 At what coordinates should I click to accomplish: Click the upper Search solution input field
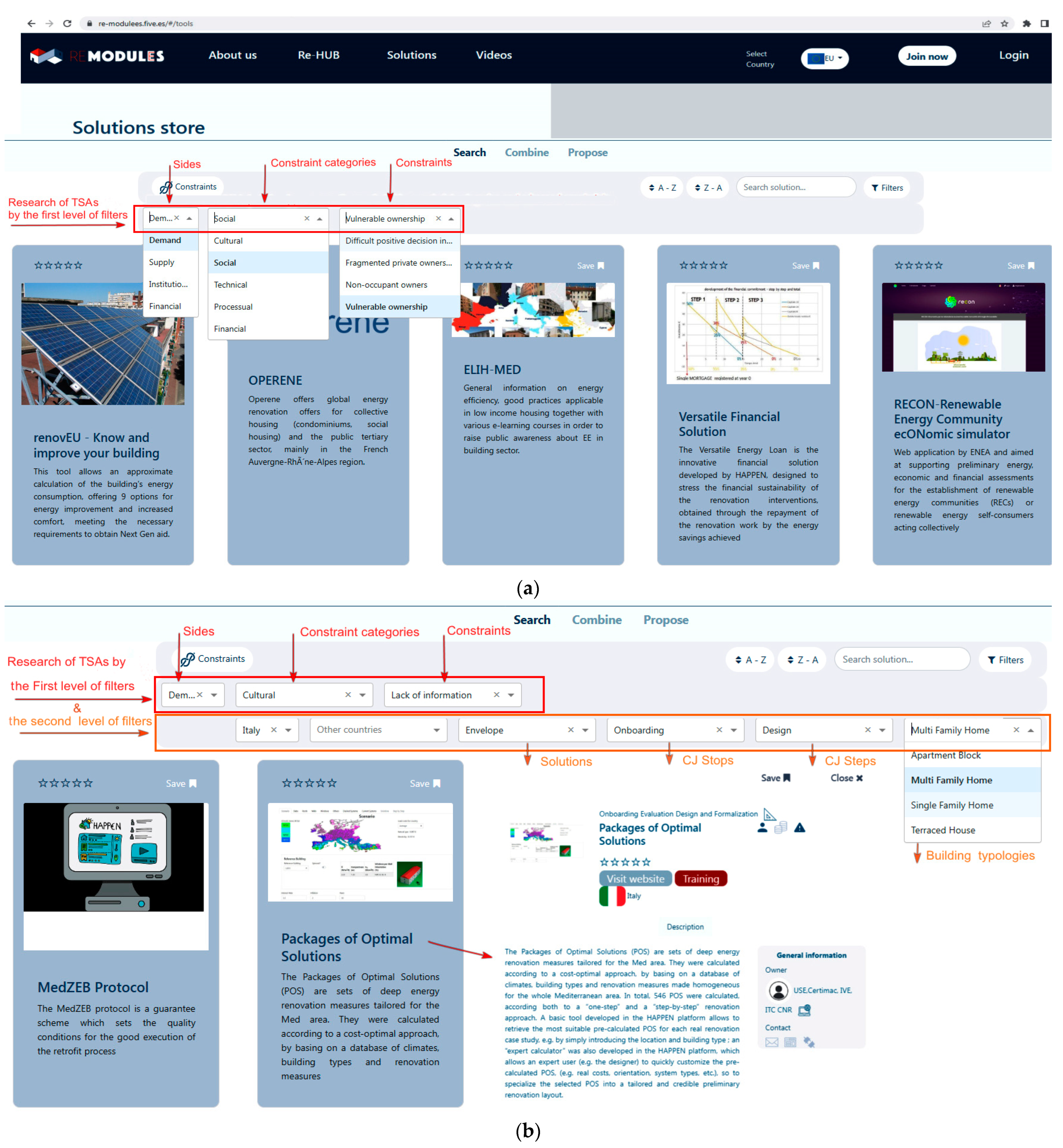[x=796, y=187]
